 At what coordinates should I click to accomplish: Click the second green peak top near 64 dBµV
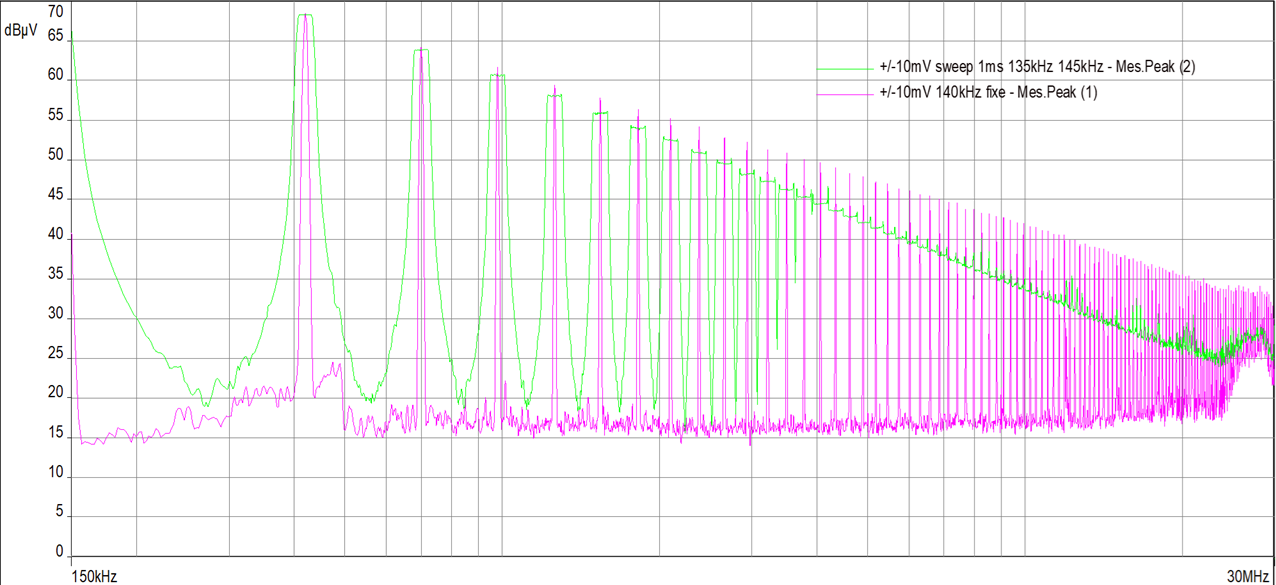(422, 50)
